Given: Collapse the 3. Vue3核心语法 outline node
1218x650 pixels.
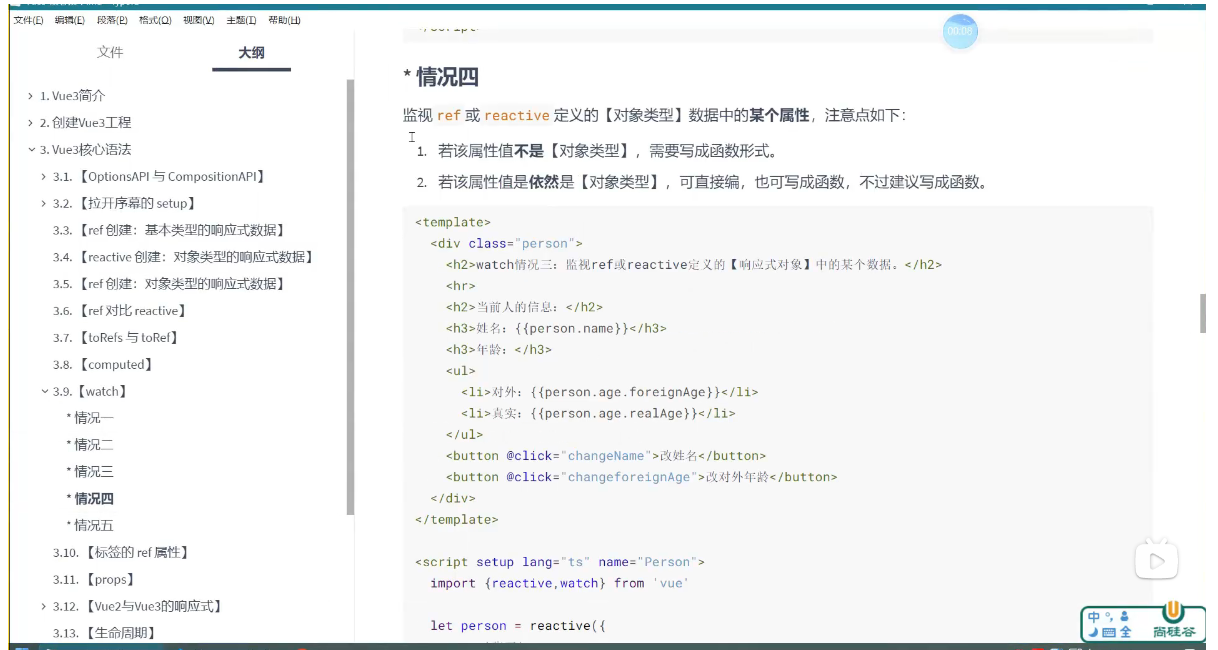Looking at the screenshot, I should 31,150.
